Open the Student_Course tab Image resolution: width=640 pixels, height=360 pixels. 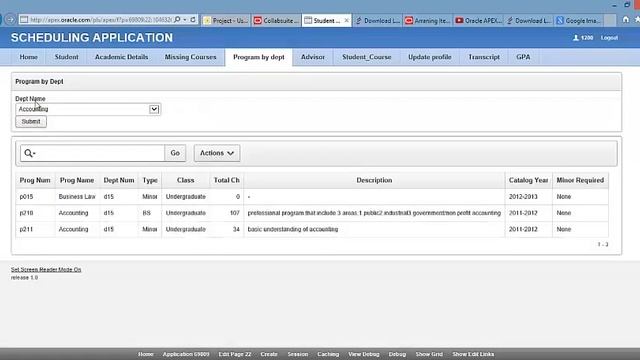[367, 57]
